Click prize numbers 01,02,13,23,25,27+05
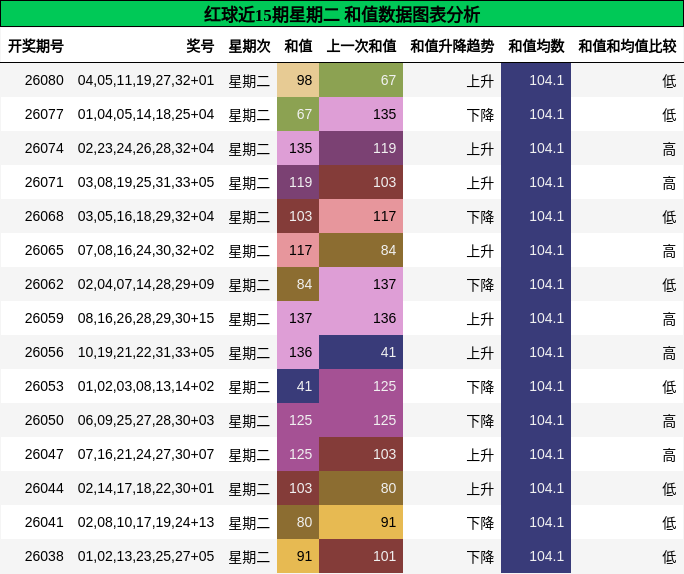 click(146, 557)
